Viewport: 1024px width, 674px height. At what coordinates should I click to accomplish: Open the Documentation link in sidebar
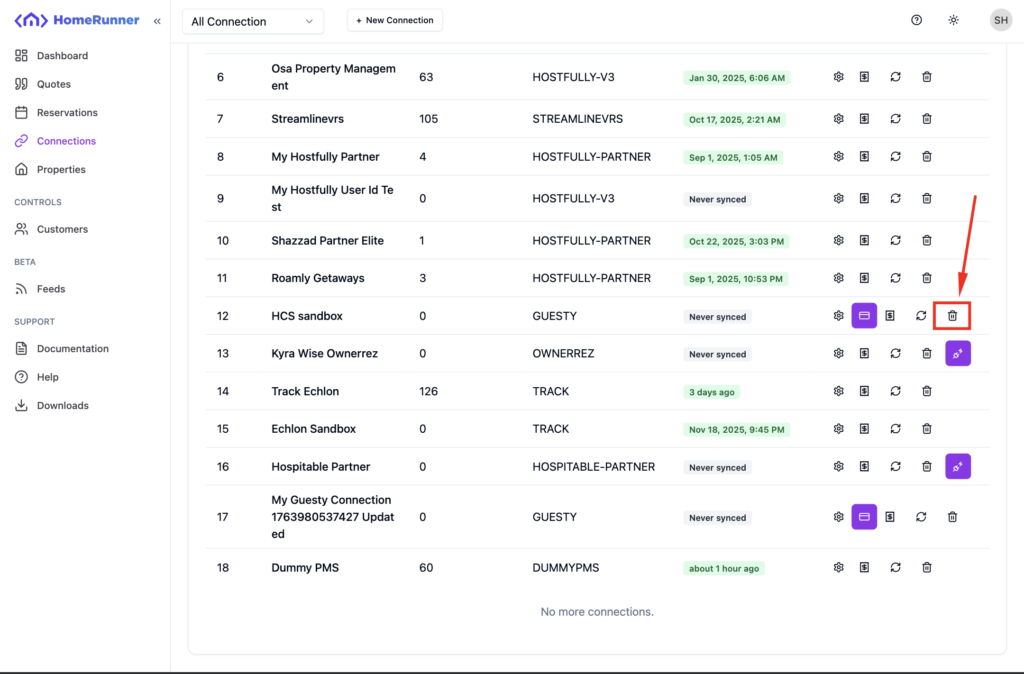[x=72, y=349]
